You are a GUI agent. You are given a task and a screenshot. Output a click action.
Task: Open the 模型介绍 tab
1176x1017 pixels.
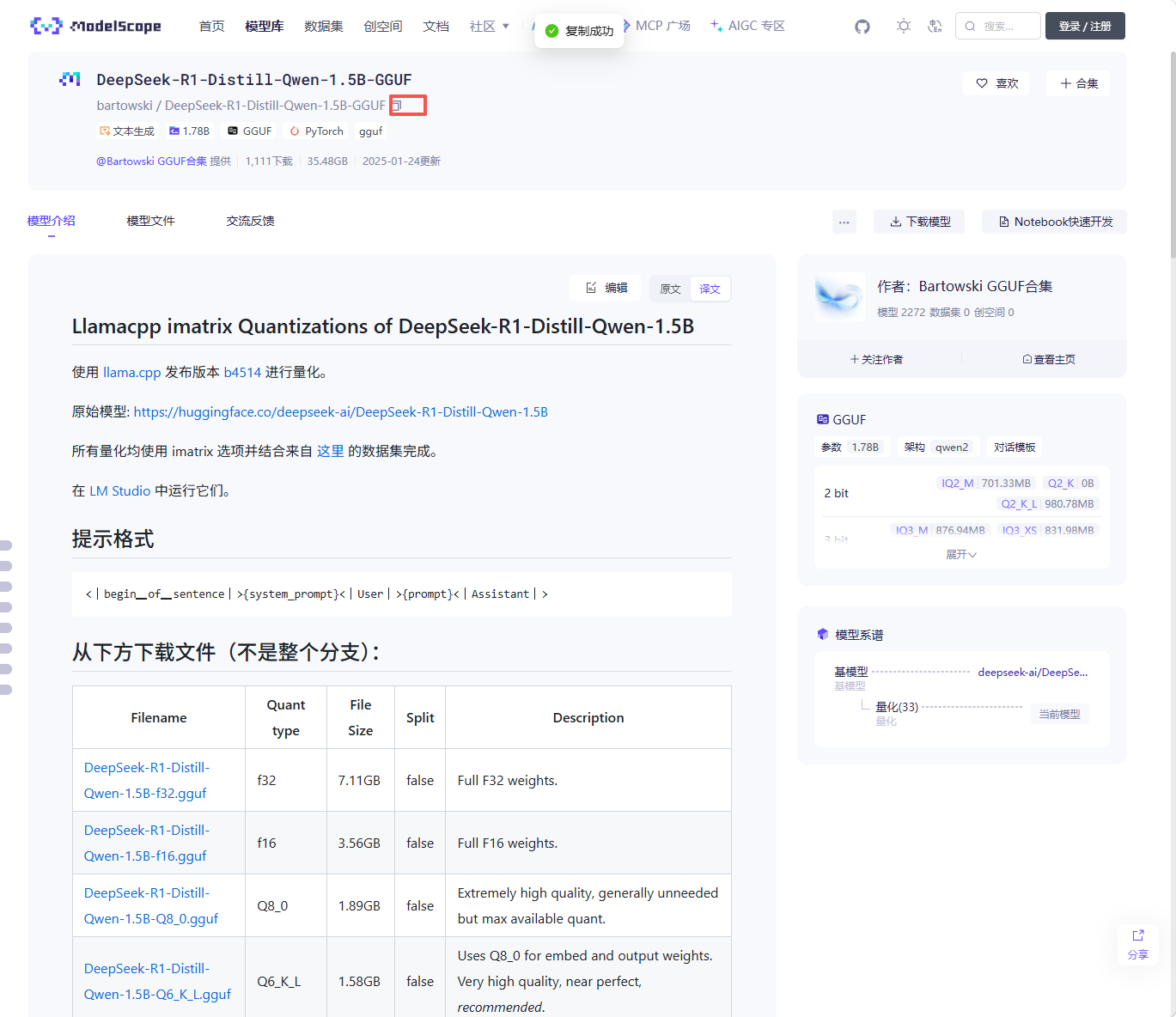point(52,221)
